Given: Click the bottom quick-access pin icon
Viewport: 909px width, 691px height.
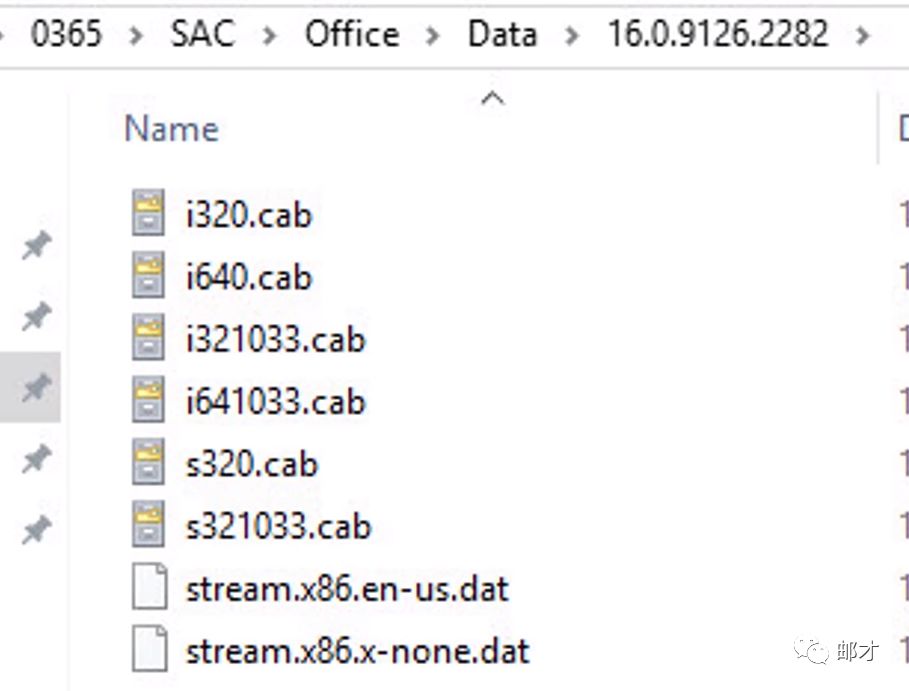Looking at the screenshot, I should 36,531.
